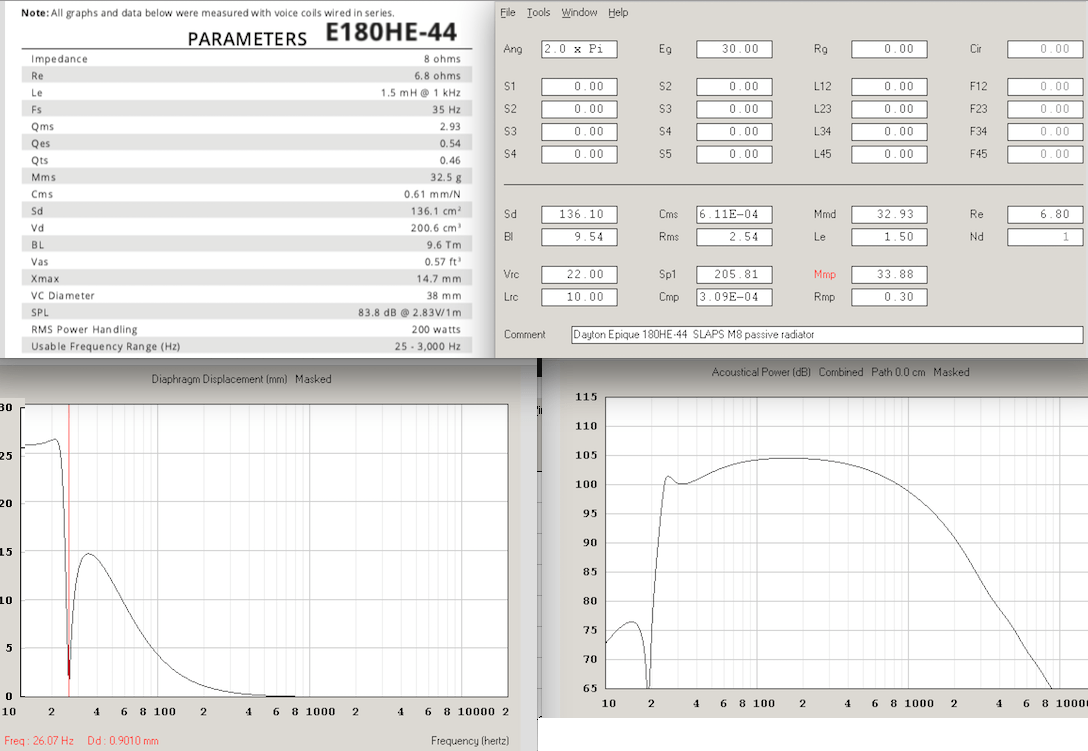Edit the Cmp field value 3.09E-04
The image size is (1088, 751).
tap(734, 297)
